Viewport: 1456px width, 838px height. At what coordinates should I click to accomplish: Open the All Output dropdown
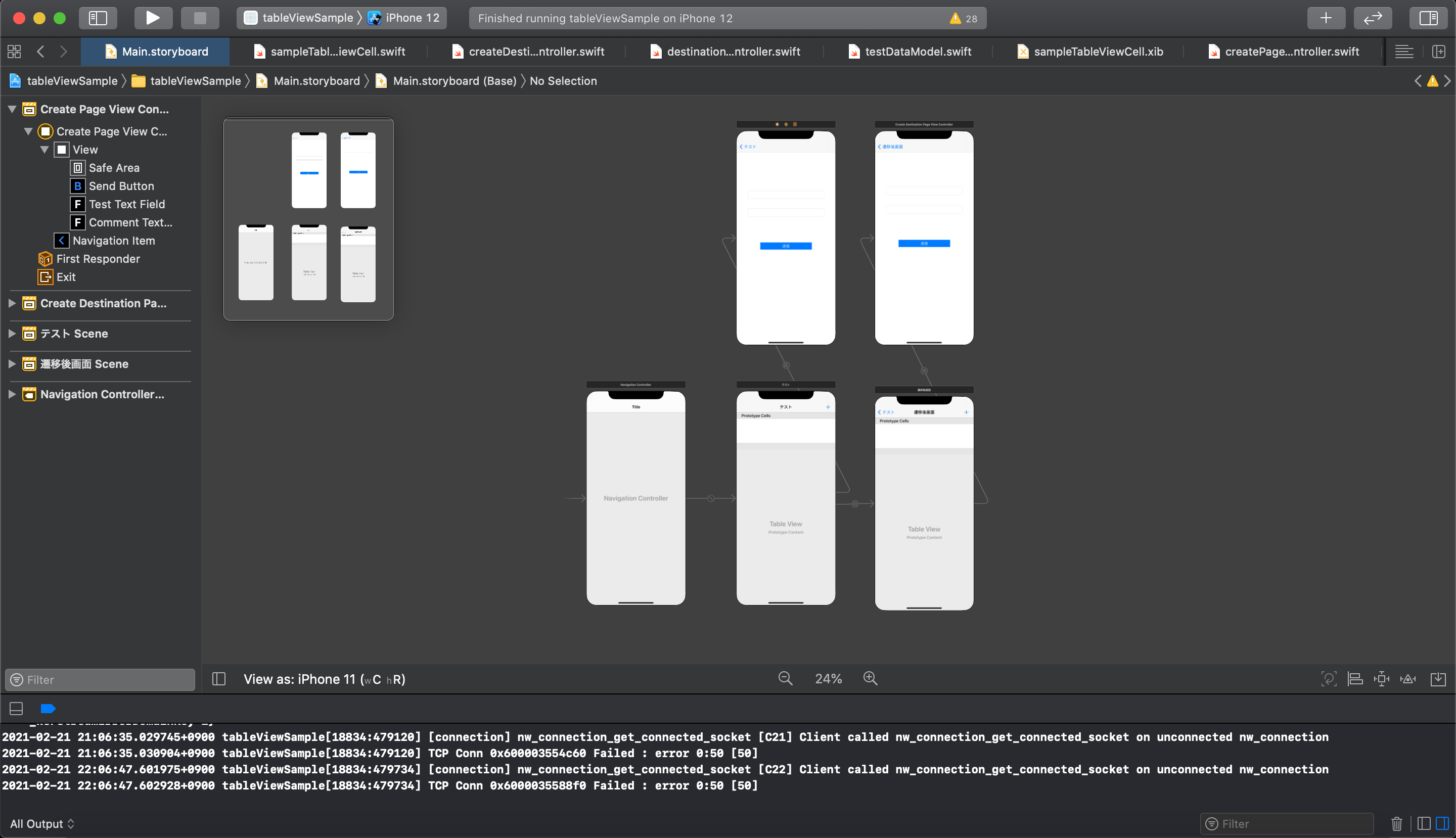42,824
